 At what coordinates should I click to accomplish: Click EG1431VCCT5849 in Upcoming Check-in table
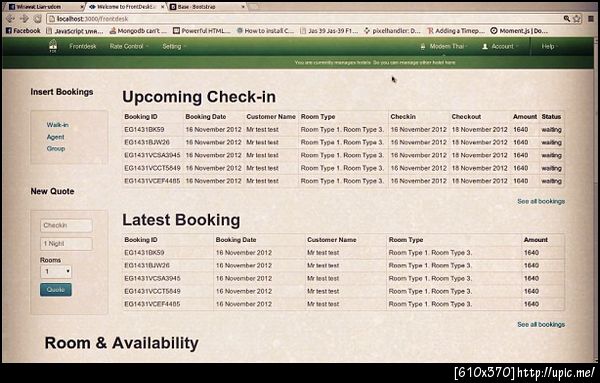click(x=152, y=168)
